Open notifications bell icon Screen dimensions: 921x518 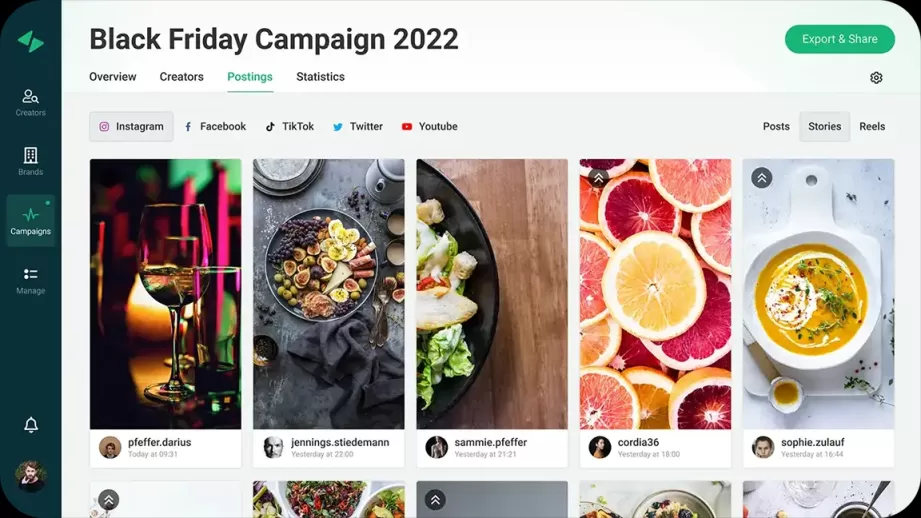[x=31, y=425]
